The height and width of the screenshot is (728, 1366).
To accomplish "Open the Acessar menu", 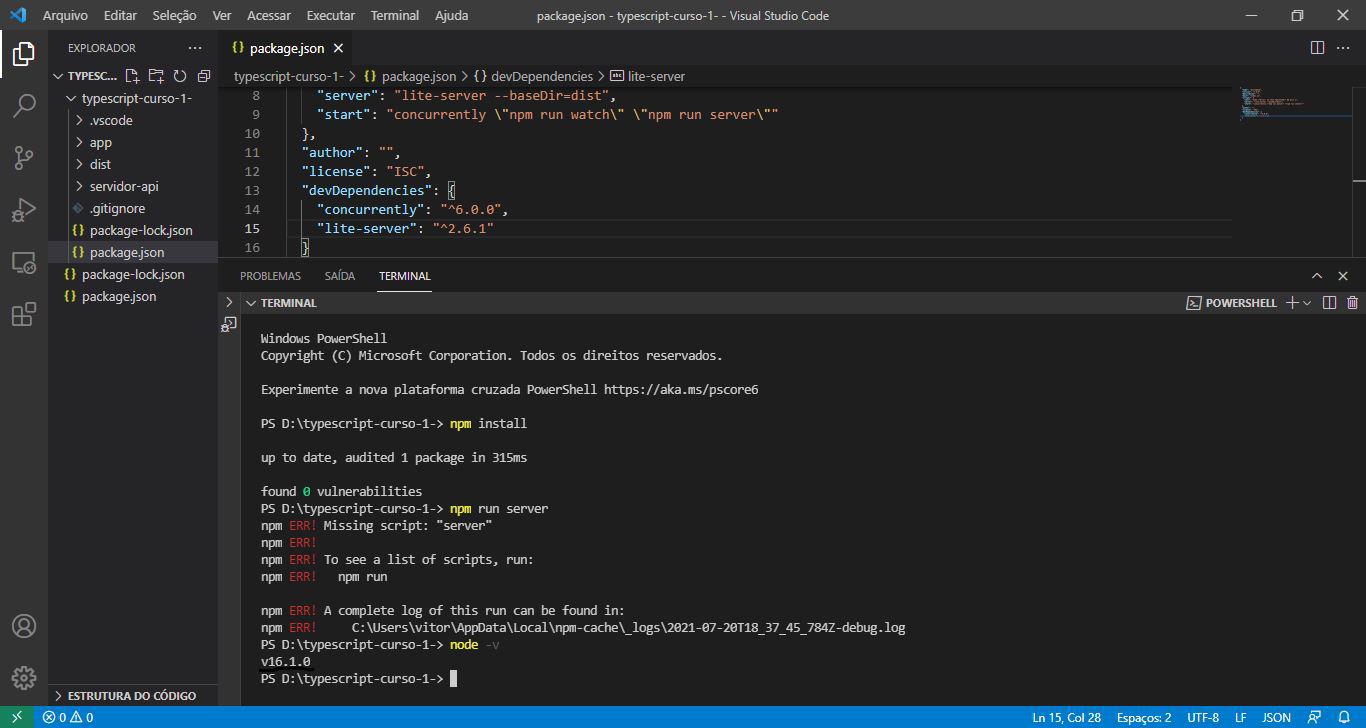I will tap(268, 15).
